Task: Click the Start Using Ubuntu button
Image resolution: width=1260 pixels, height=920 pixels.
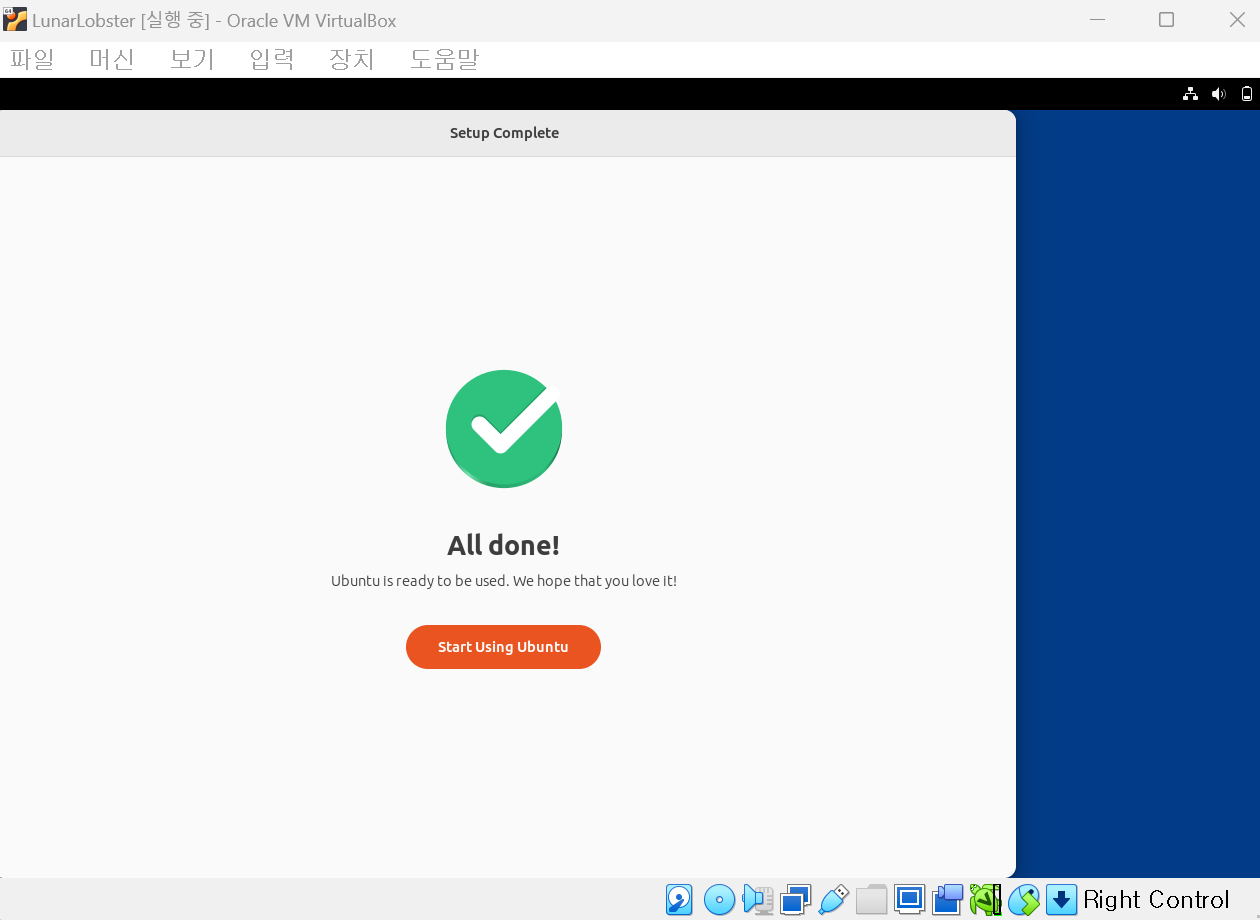Action: click(x=503, y=647)
